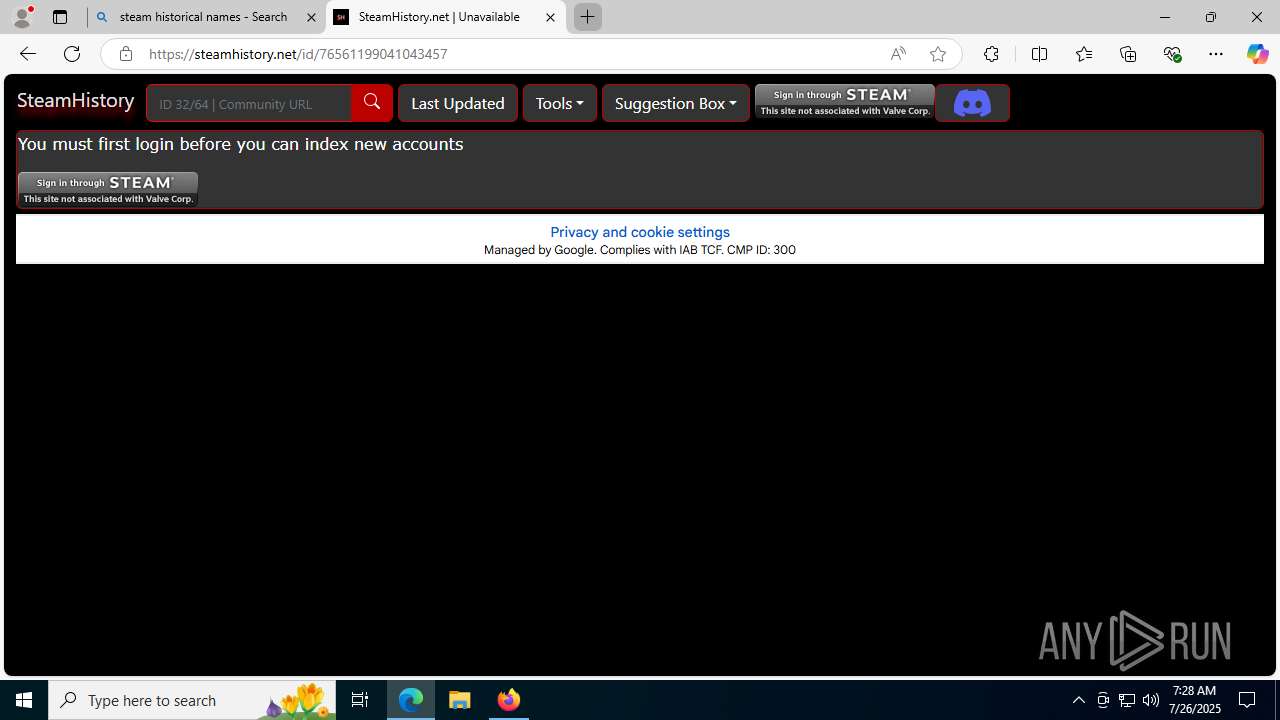Enable Split screen view

[x=1040, y=54]
